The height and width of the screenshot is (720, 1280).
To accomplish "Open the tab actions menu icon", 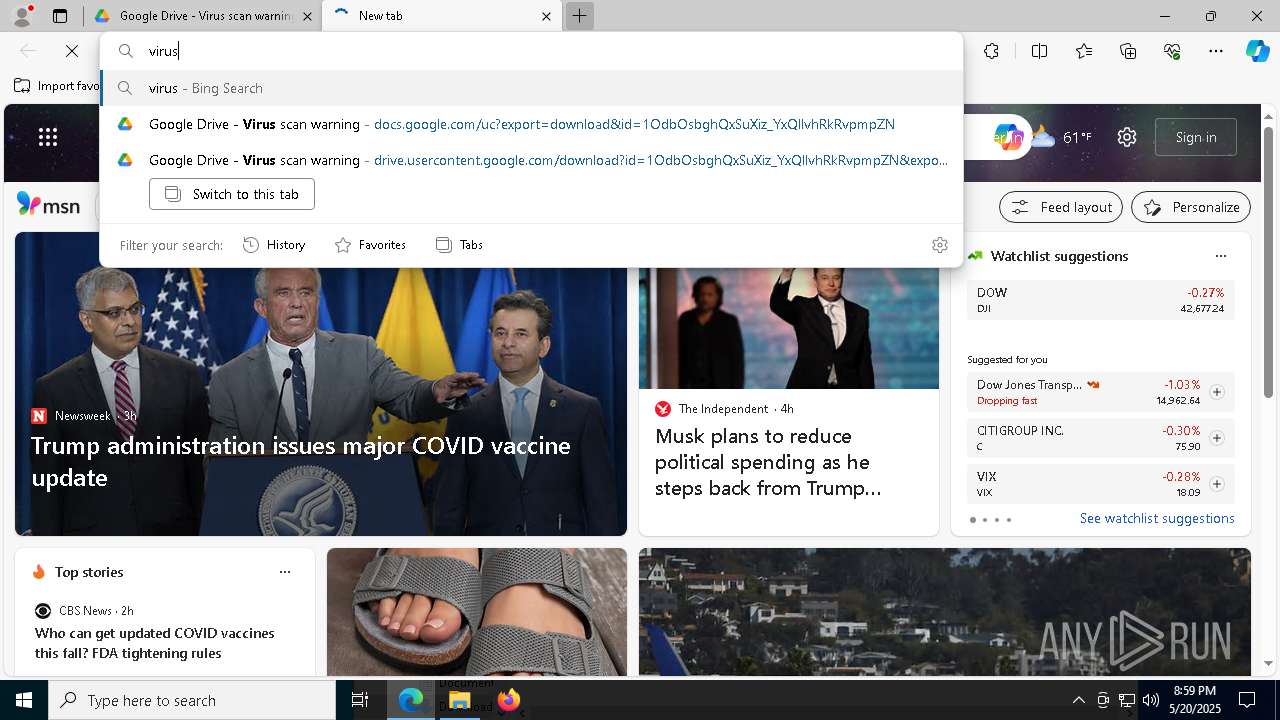I will click(x=60, y=16).
